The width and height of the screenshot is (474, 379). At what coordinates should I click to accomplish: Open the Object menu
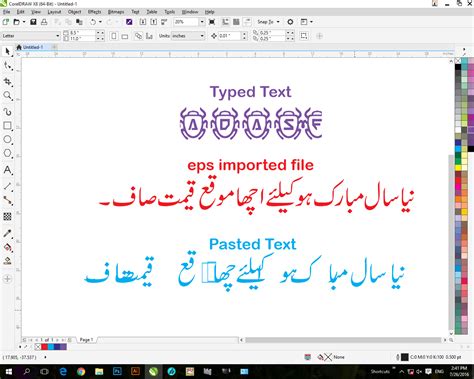tap(74, 12)
